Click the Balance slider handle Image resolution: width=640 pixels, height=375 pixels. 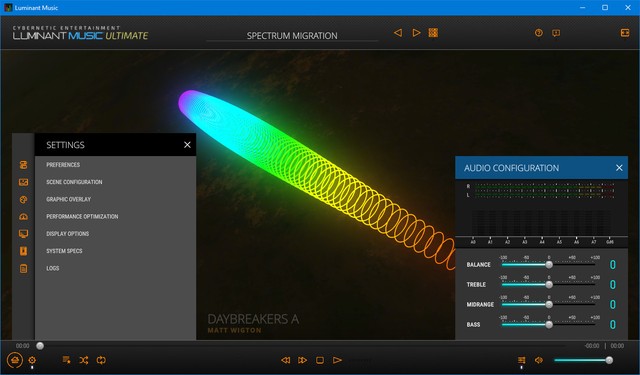549,265
